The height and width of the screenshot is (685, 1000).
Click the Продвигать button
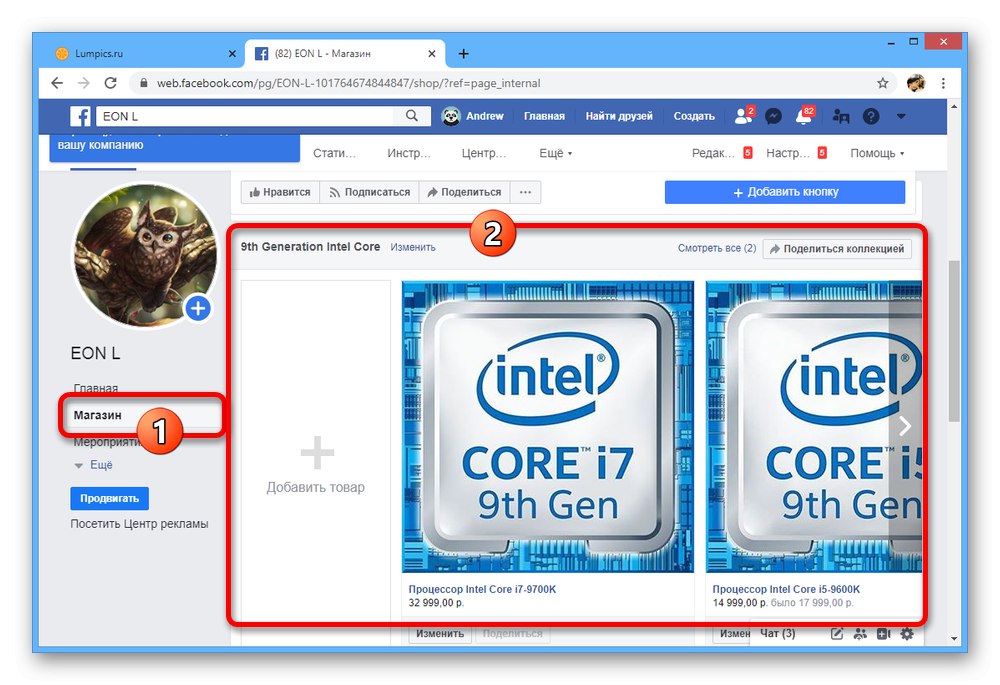[110, 499]
